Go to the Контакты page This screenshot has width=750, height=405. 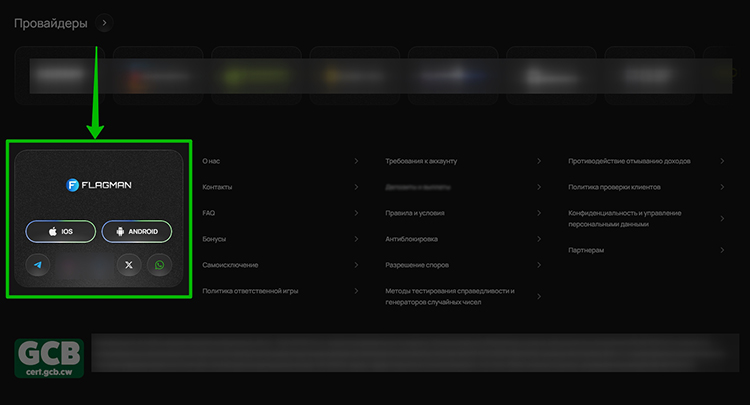tap(217, 187)
